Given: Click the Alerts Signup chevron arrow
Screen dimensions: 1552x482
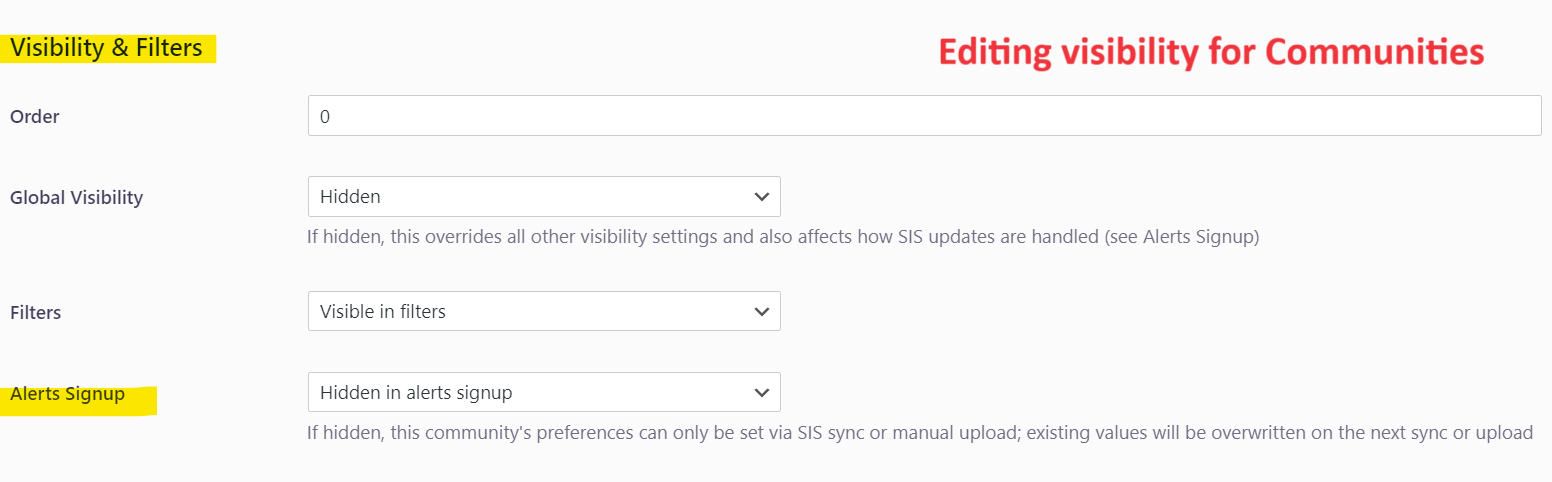Looking at the screenshot, I should tap(761, 393).
